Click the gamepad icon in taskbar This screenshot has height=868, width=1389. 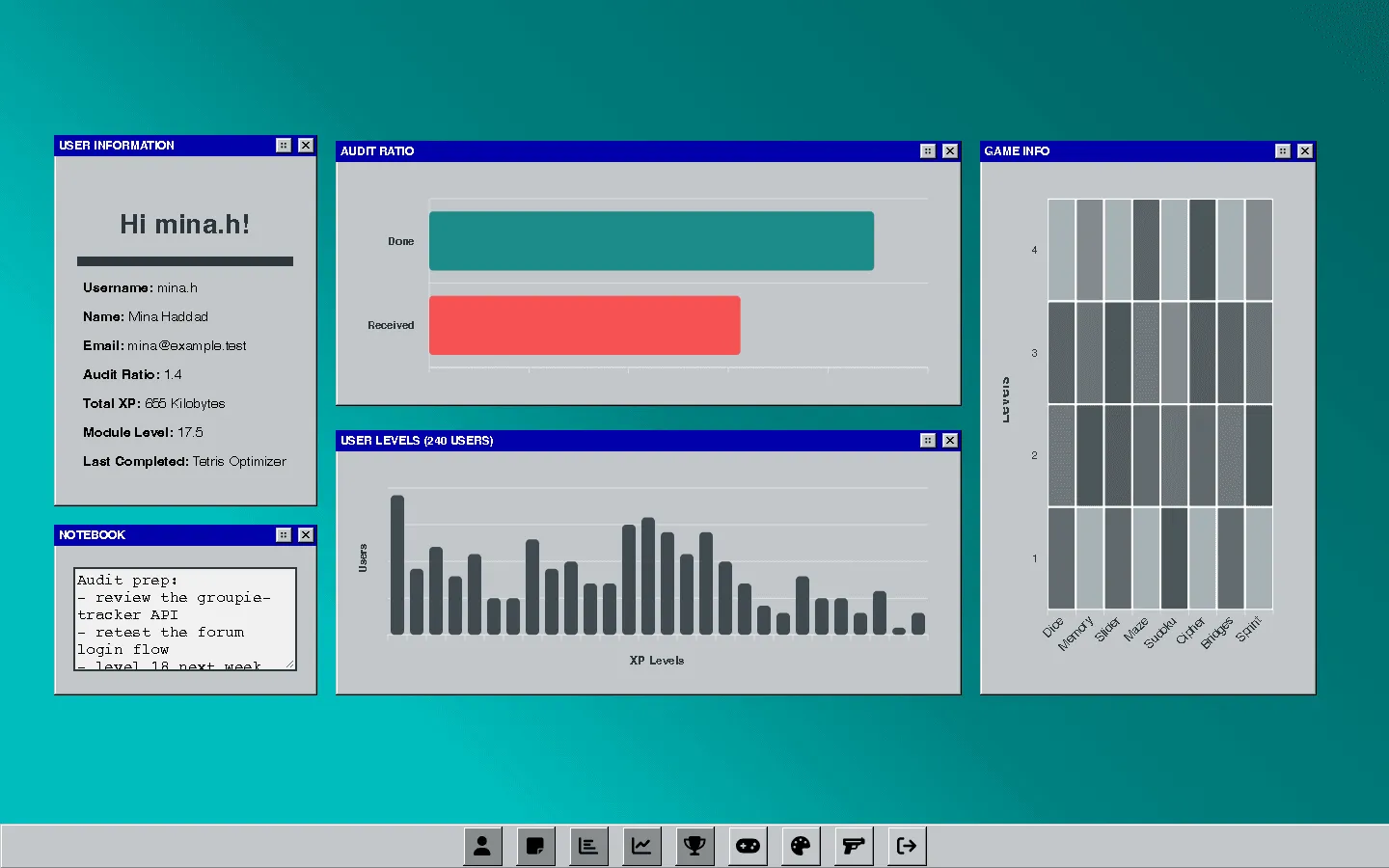click(748, 846)
